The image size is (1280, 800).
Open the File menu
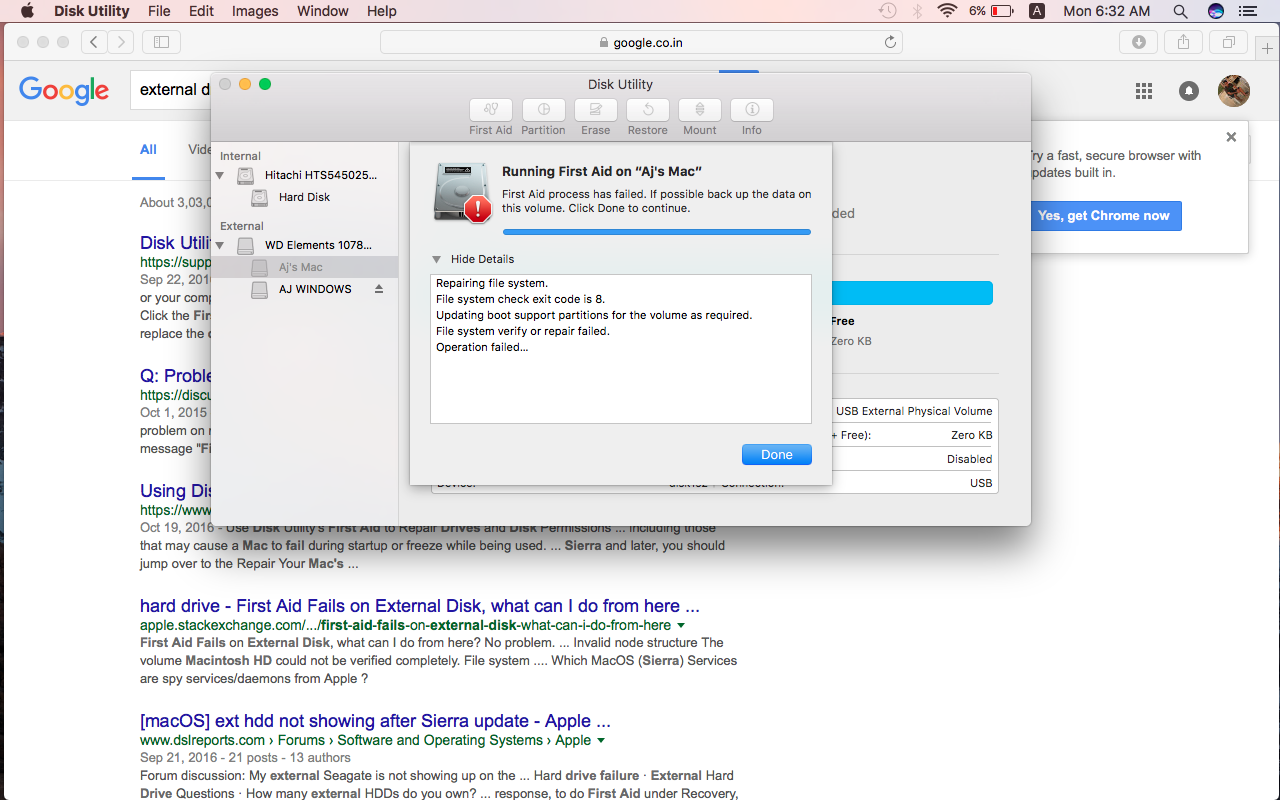tap(159, 11)
